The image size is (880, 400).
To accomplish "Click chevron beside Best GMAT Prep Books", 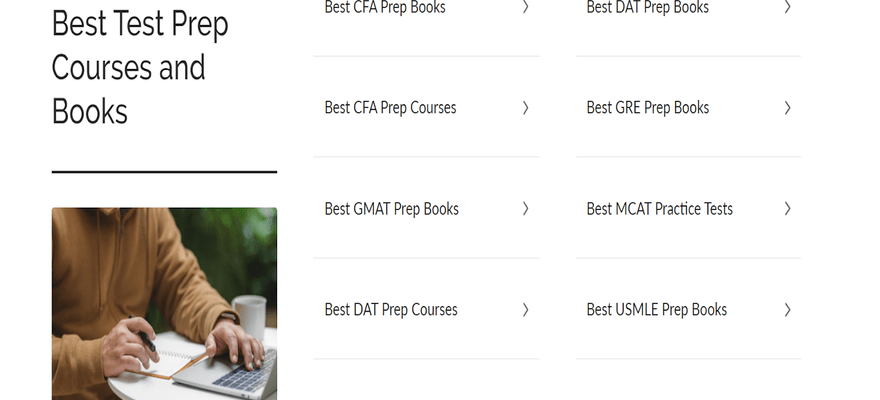I will click(525, 209).
